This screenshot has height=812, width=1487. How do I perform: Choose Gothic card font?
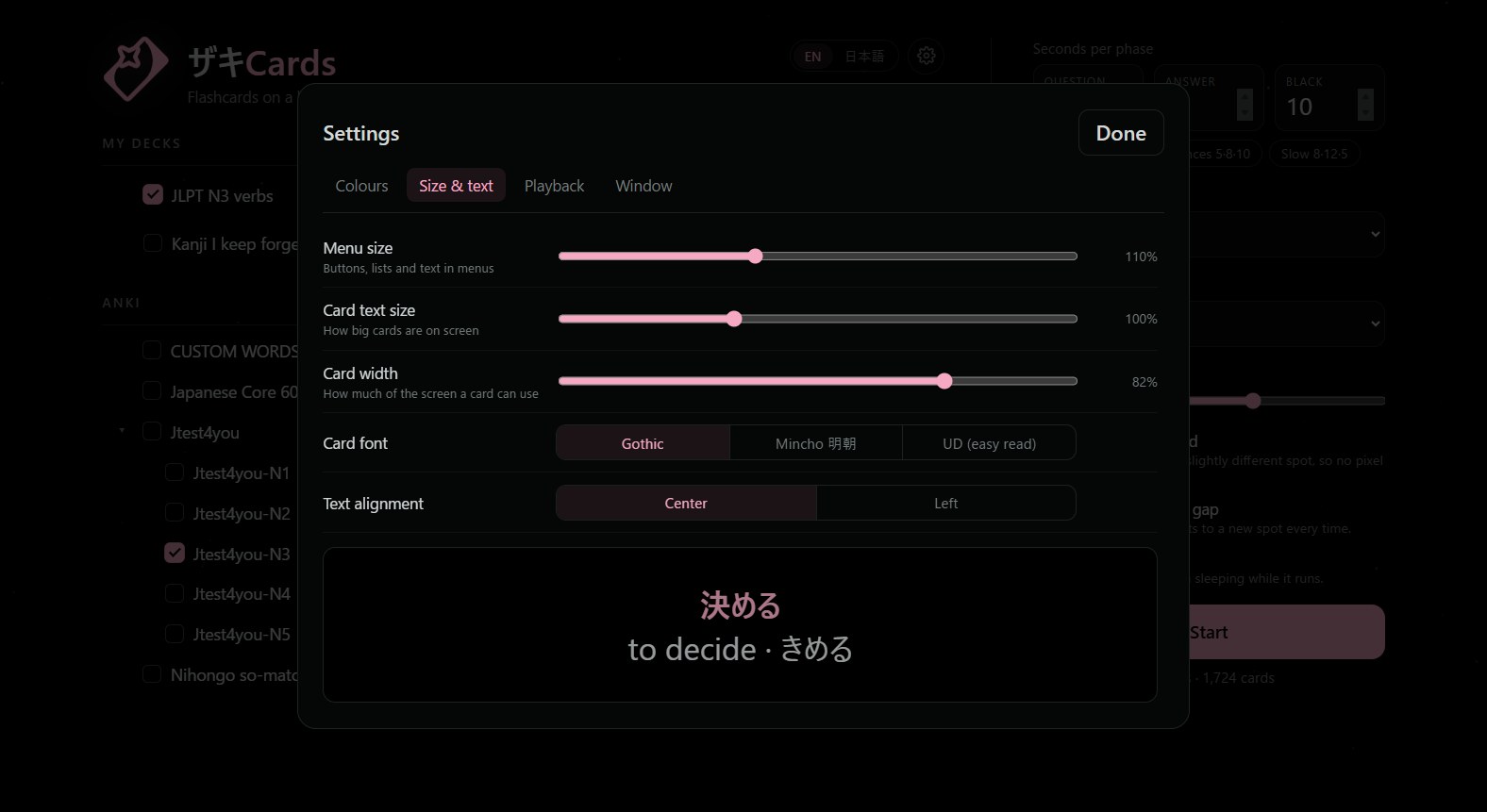click(643, 443)
